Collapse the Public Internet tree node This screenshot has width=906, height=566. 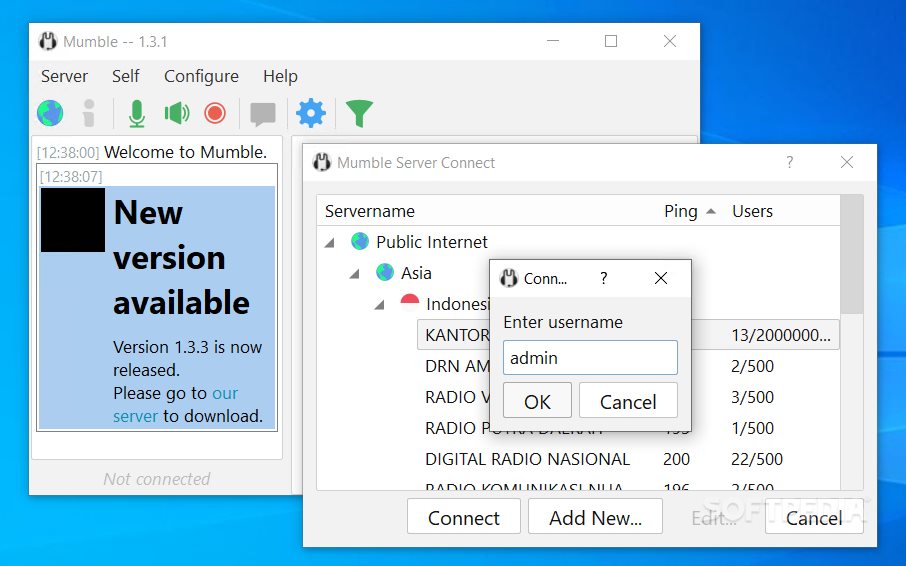(330, 243)
